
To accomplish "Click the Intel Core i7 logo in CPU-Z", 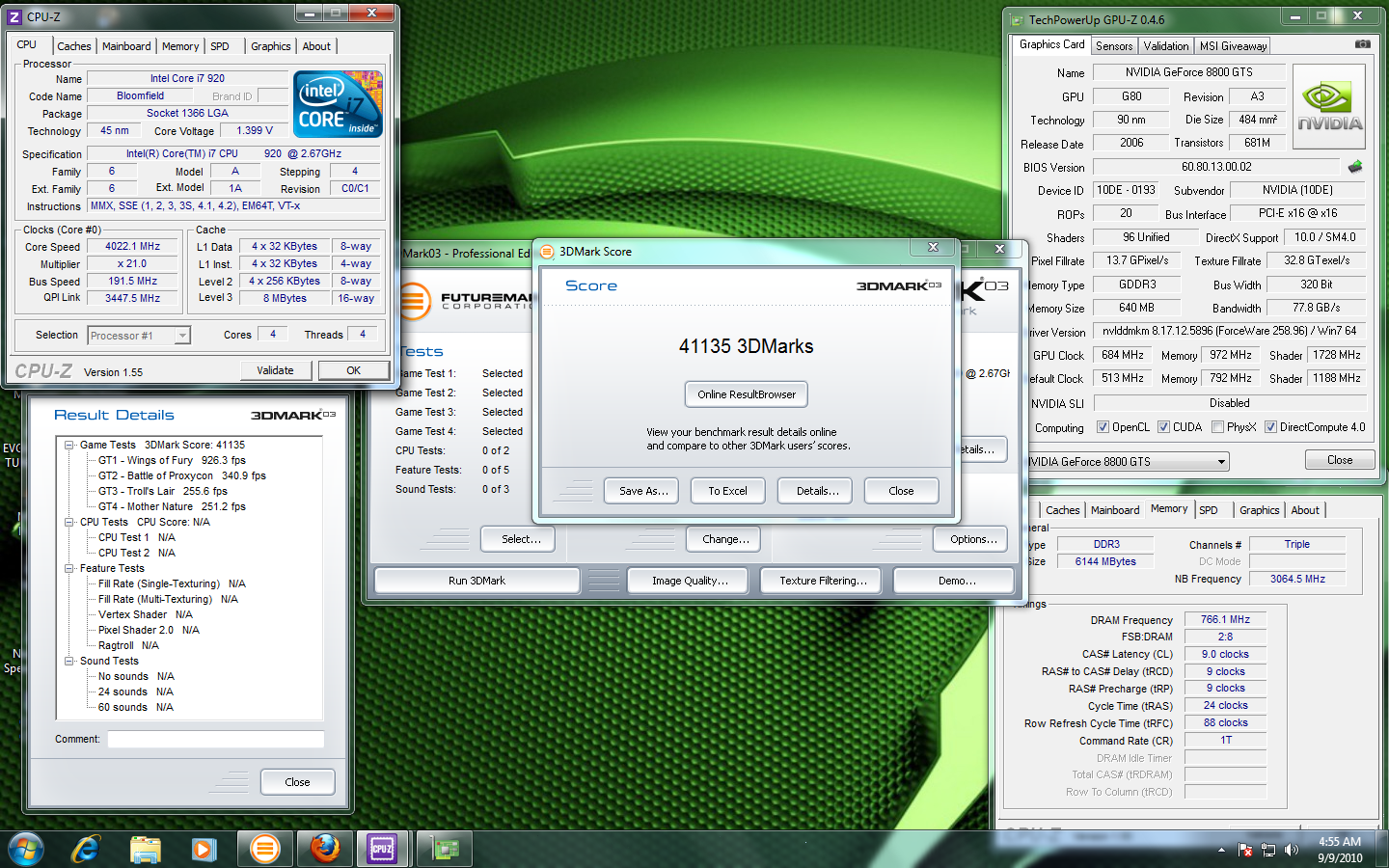I will [338, 104].
